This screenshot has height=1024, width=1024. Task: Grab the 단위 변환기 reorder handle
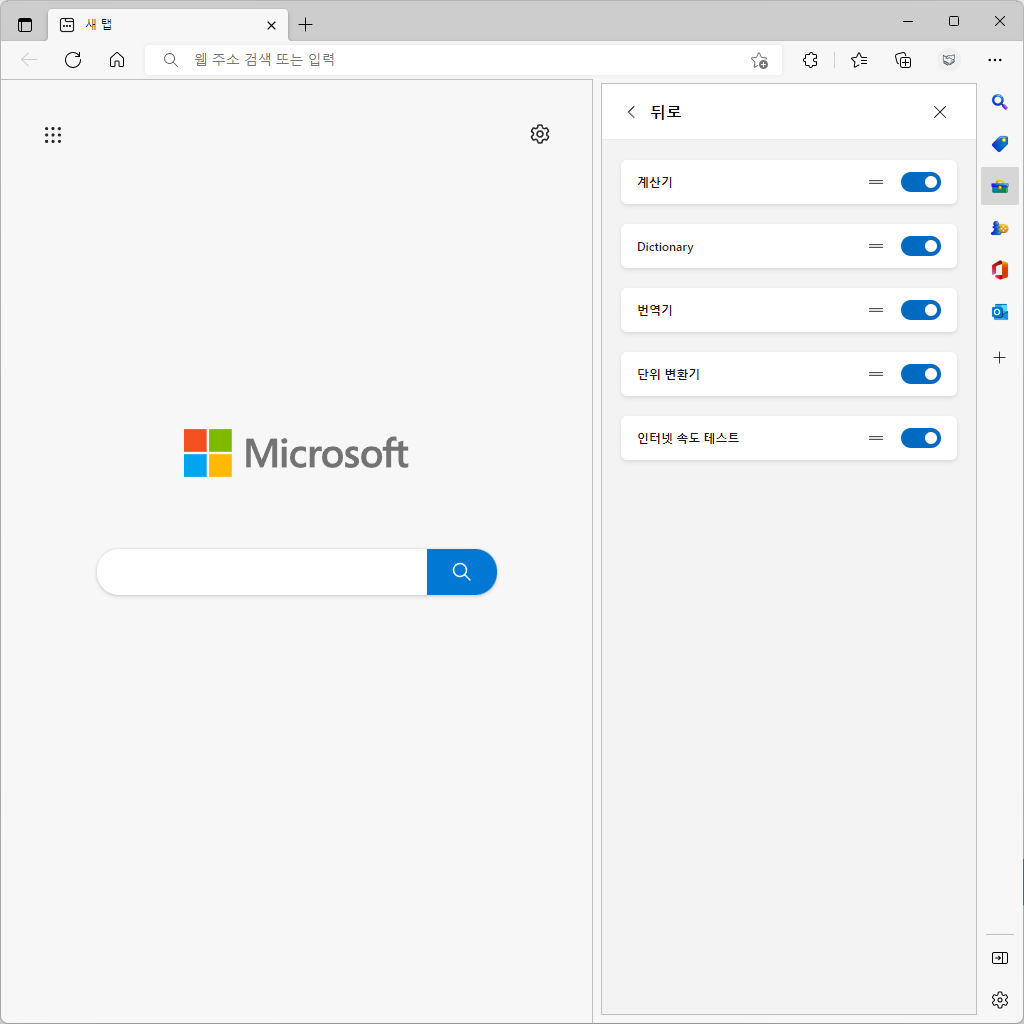click(x=876, y=374)
